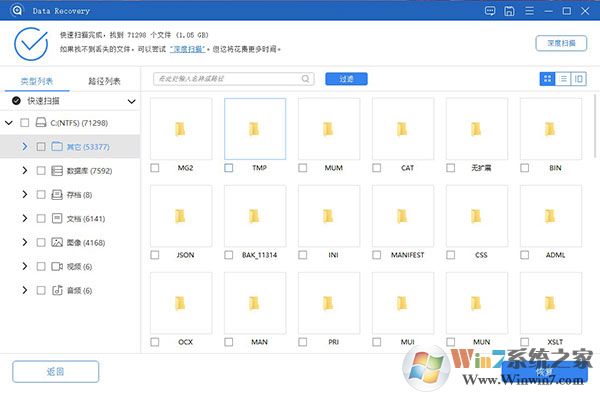600x394 pixels.
Task: Start a deep scan with top-right button
Action: [x=561, y=43]
